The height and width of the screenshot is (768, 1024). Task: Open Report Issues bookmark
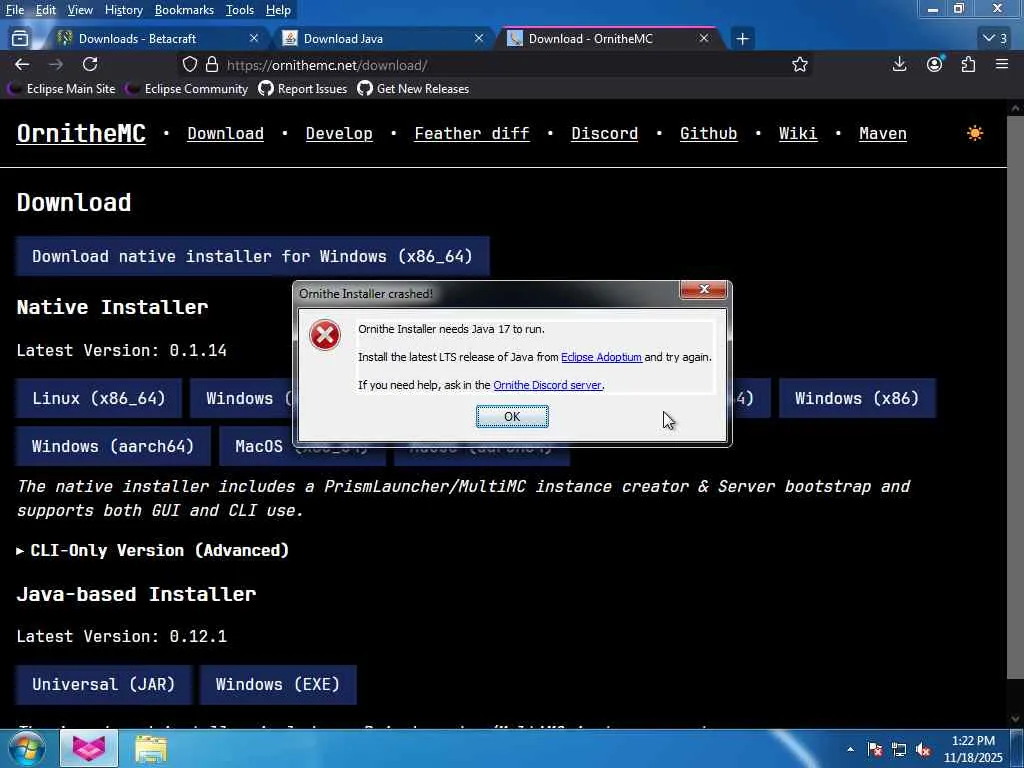point(303,89)
